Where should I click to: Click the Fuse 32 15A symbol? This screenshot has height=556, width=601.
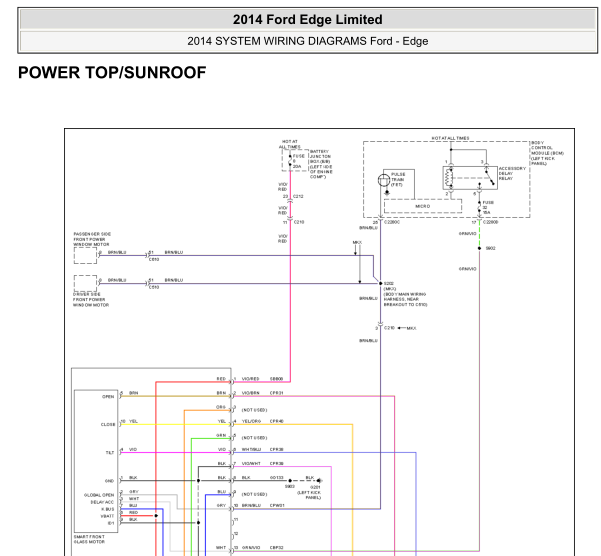pyautogui.click(x=479, y=207)
